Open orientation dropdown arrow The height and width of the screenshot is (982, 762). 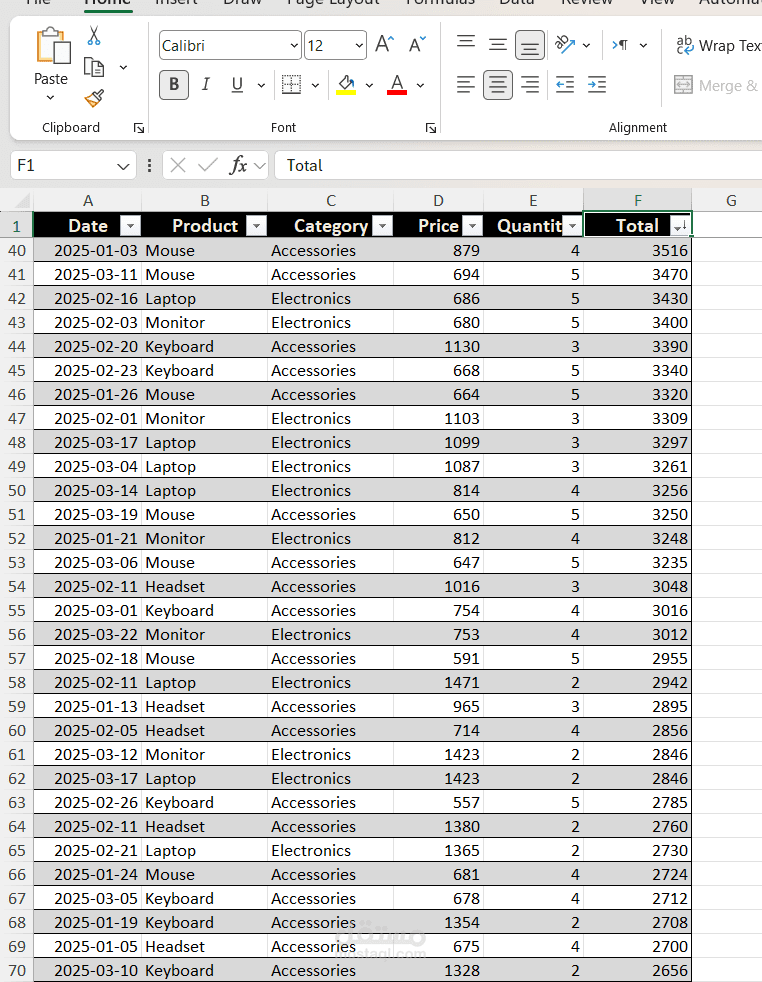[x=586, y=45]
